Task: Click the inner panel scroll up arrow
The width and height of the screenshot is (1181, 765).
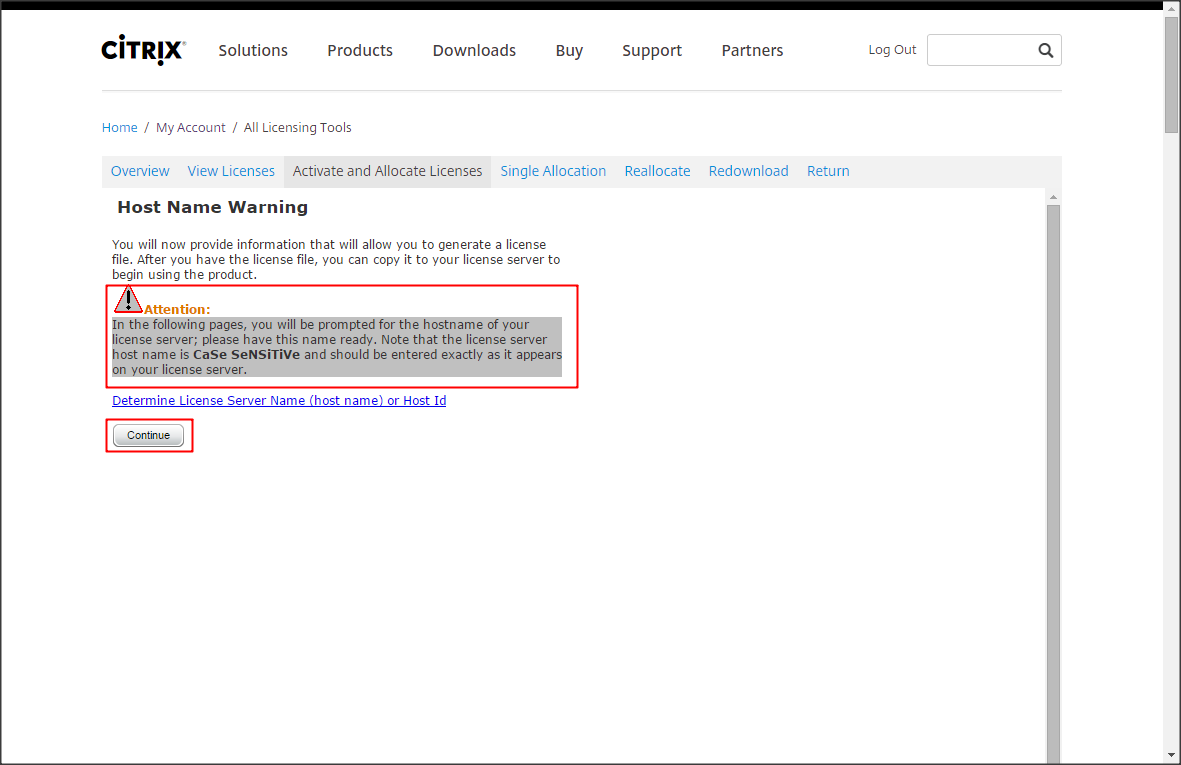Action: pyautogui.click(x=1053, y=198)
